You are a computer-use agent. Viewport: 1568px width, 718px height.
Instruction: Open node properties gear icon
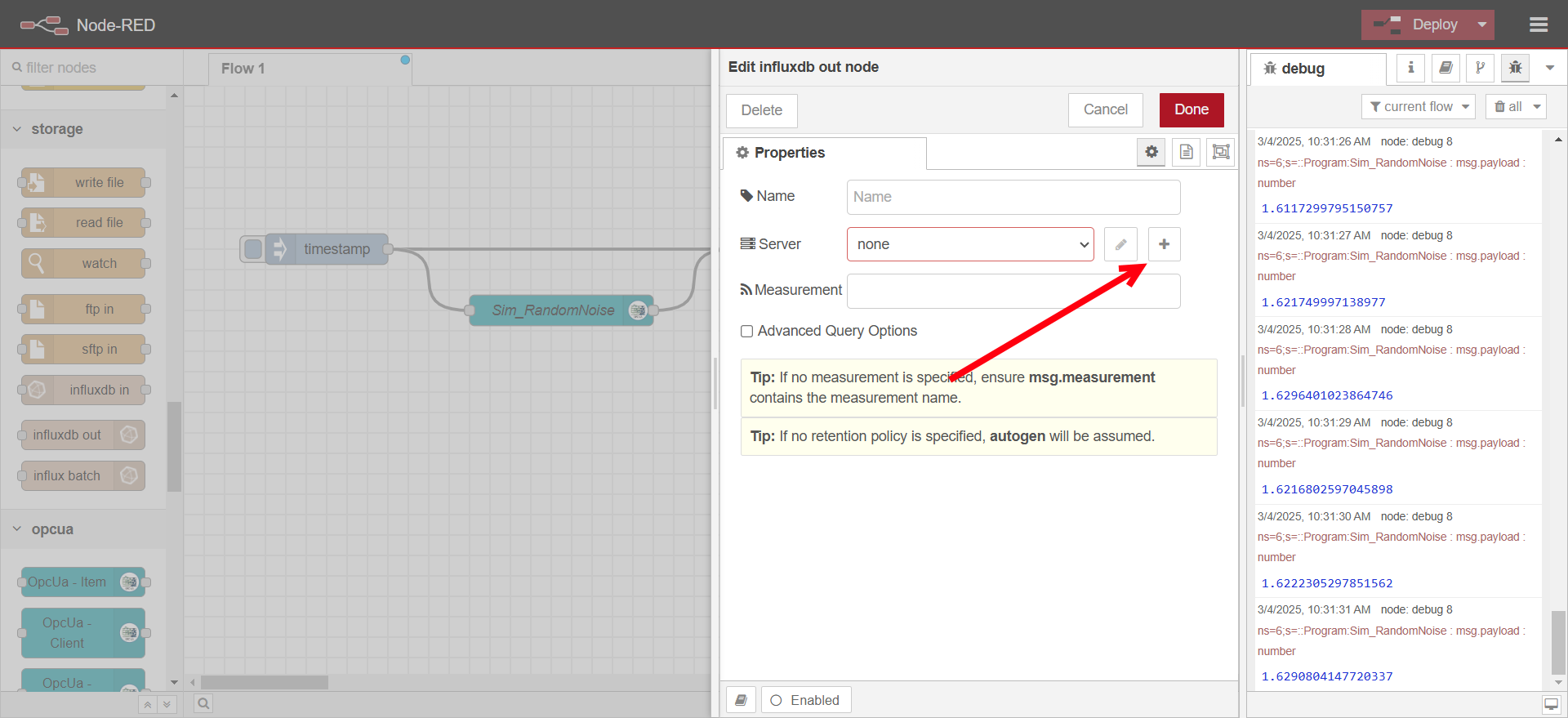tap(1151, 152)
